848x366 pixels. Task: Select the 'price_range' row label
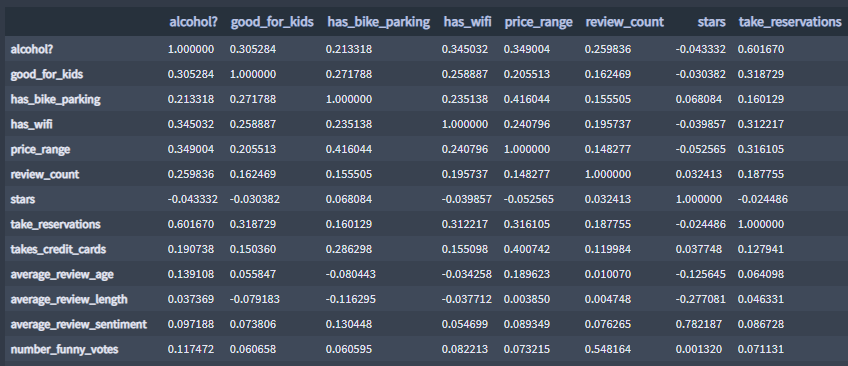(x=40, y=149)
